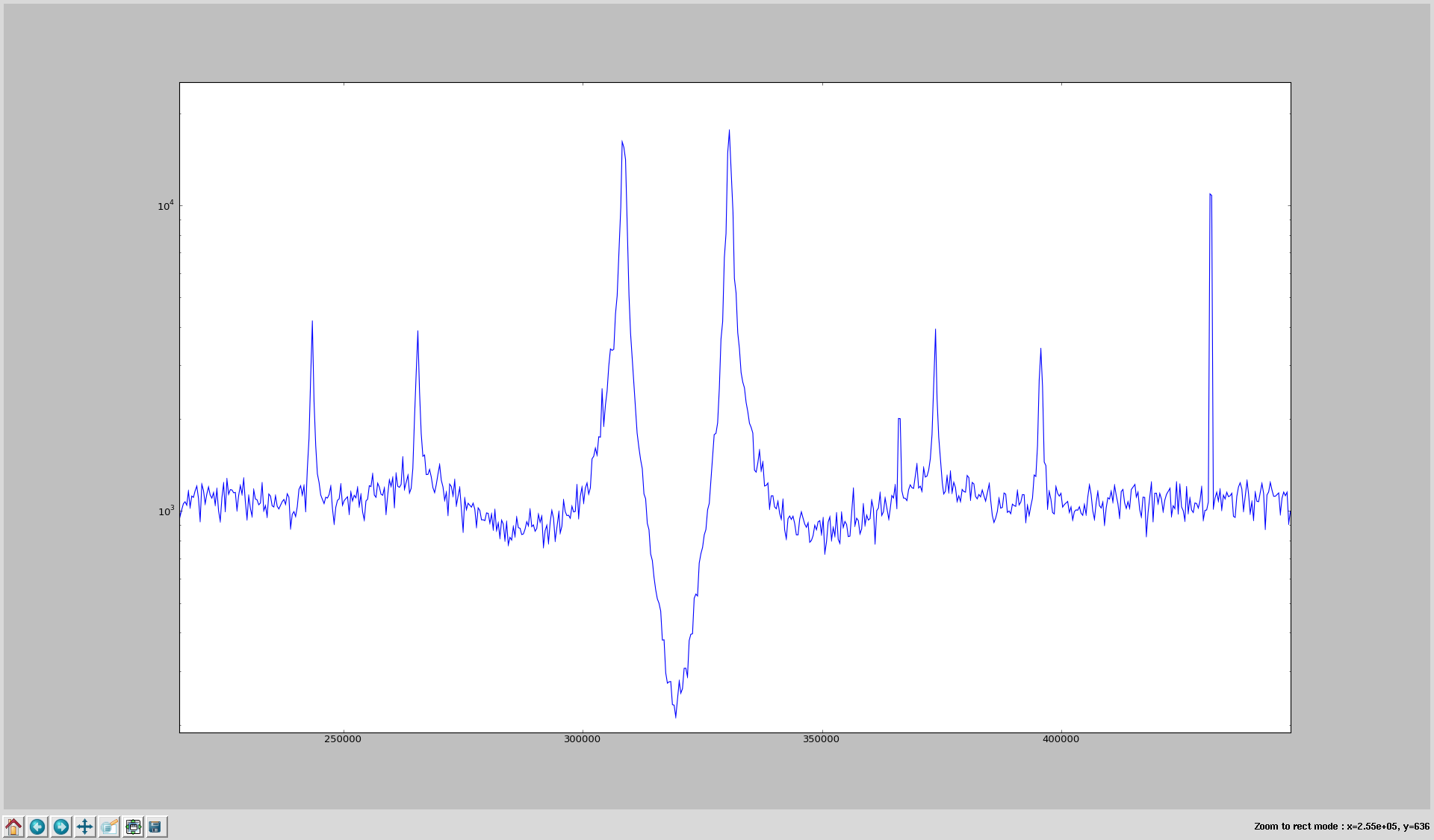1434x840 pixels.
Task: Click the 10^3 y-axis tick label
Action: (166, 511)
